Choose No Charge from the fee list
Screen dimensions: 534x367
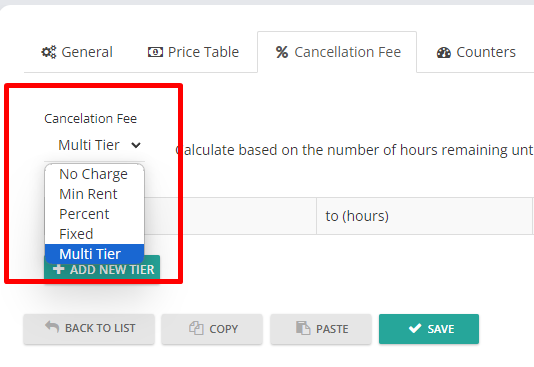[x=94, y=174]
